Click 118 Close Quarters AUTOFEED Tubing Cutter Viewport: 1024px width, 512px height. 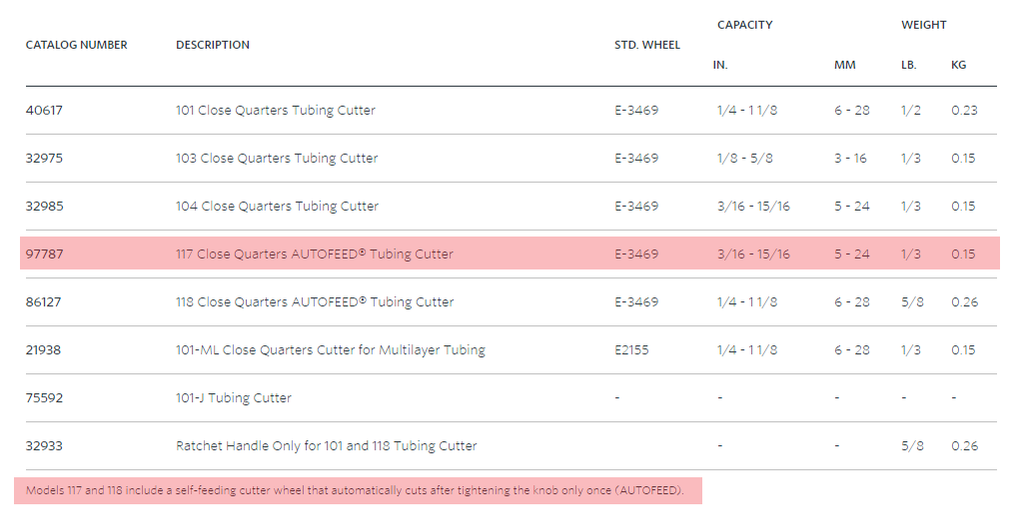(x=315, y=302)
